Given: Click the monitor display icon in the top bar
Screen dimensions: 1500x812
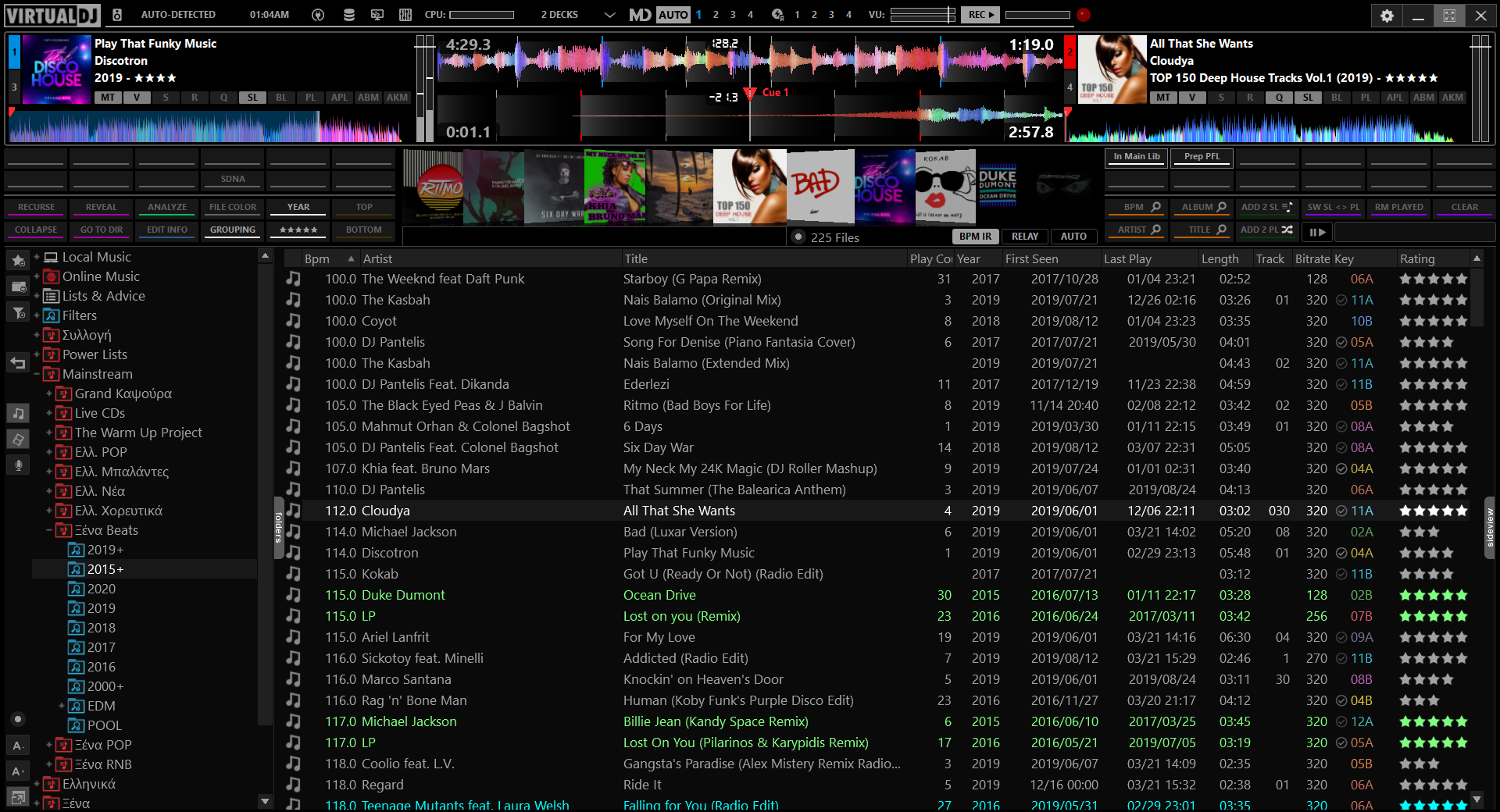Looking at the screenshot, I should click(x=377, y=14).
